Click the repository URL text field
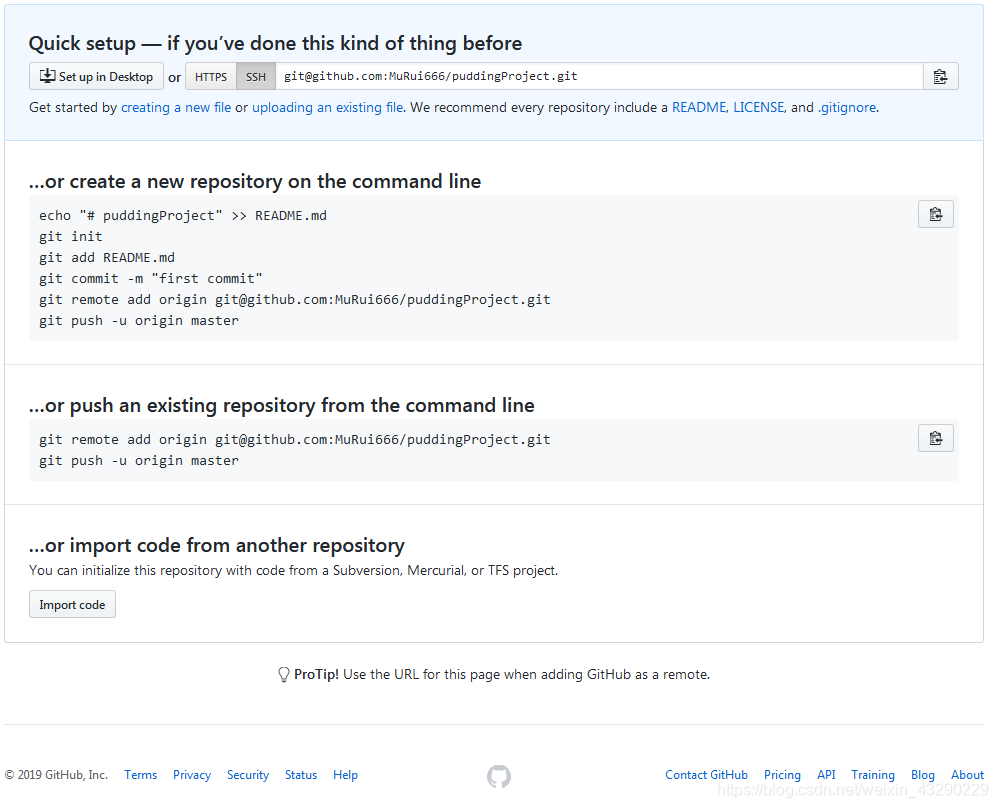The image size is (998, 808). point(599,76)
